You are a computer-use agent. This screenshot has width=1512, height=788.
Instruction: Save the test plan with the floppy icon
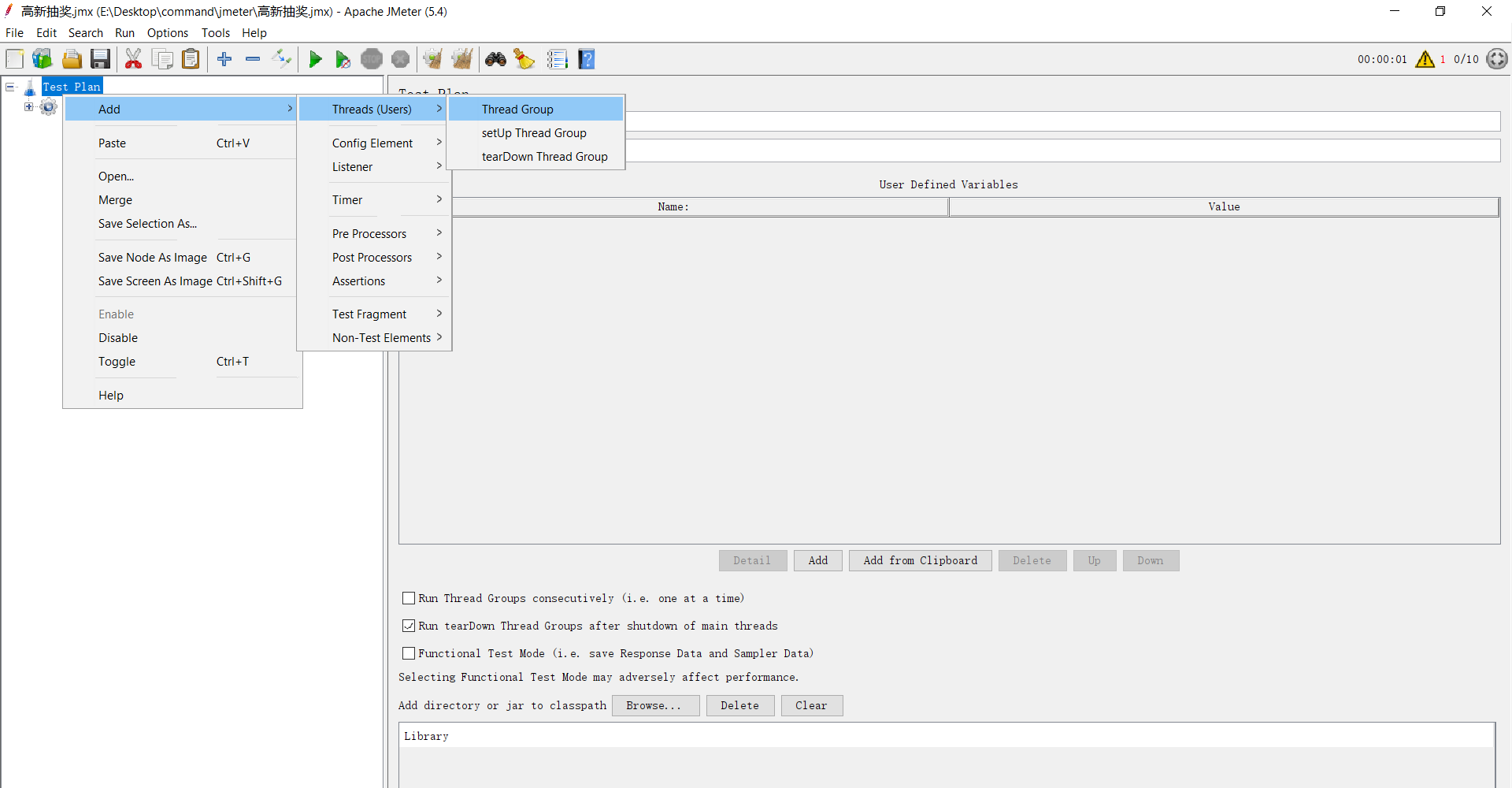pyautogui.click(x=100, y=59)
